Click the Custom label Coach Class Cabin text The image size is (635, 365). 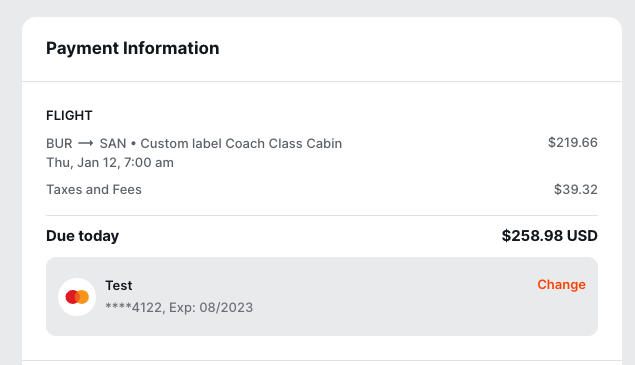(x=241, y=143)
